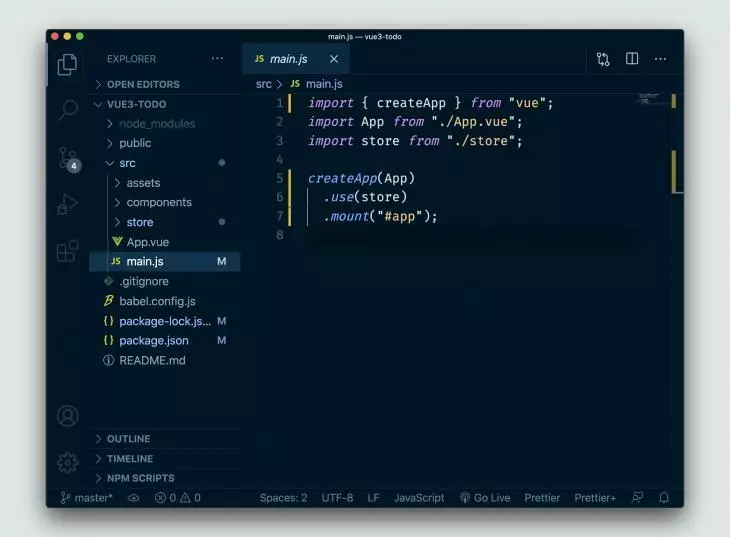Collapse the VUE3-TODO project section
Screen dimensions: 730x537
pos(165,104)
